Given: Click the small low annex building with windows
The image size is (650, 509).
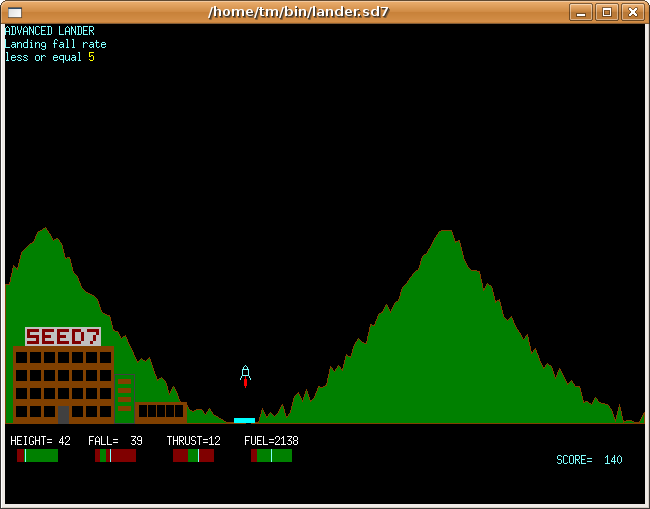Looking at the screenshot, I should (x=161, y=412).
